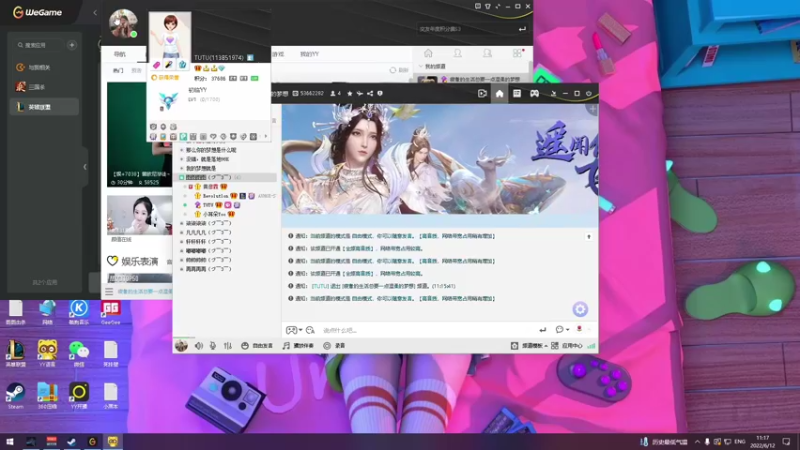Click the share icon in channel title bar
The width and height of the screenshot is (800, 450).
(x=370, y=93)
